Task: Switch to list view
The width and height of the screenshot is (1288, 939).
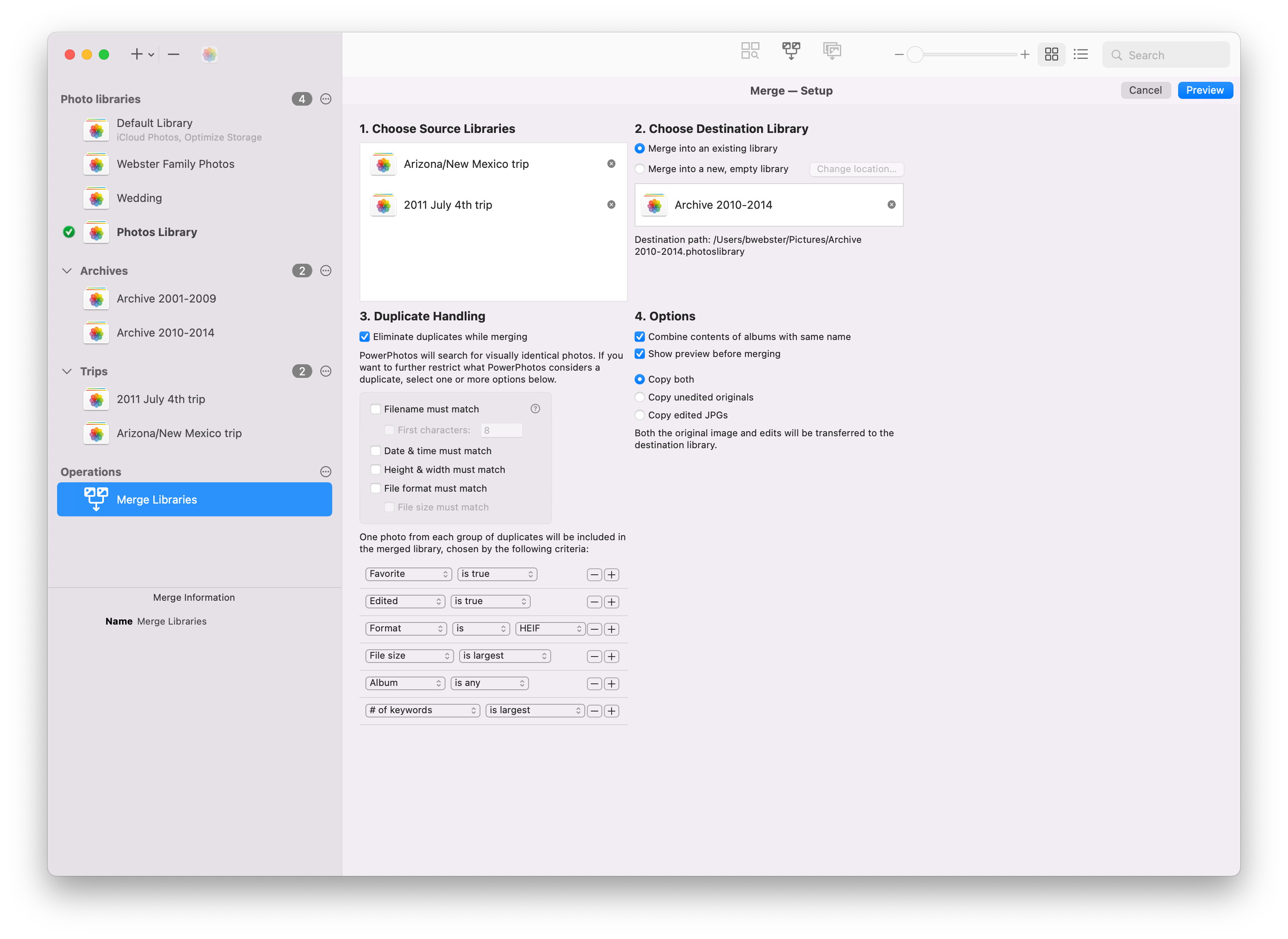Action: click(x=1080, y=55)
